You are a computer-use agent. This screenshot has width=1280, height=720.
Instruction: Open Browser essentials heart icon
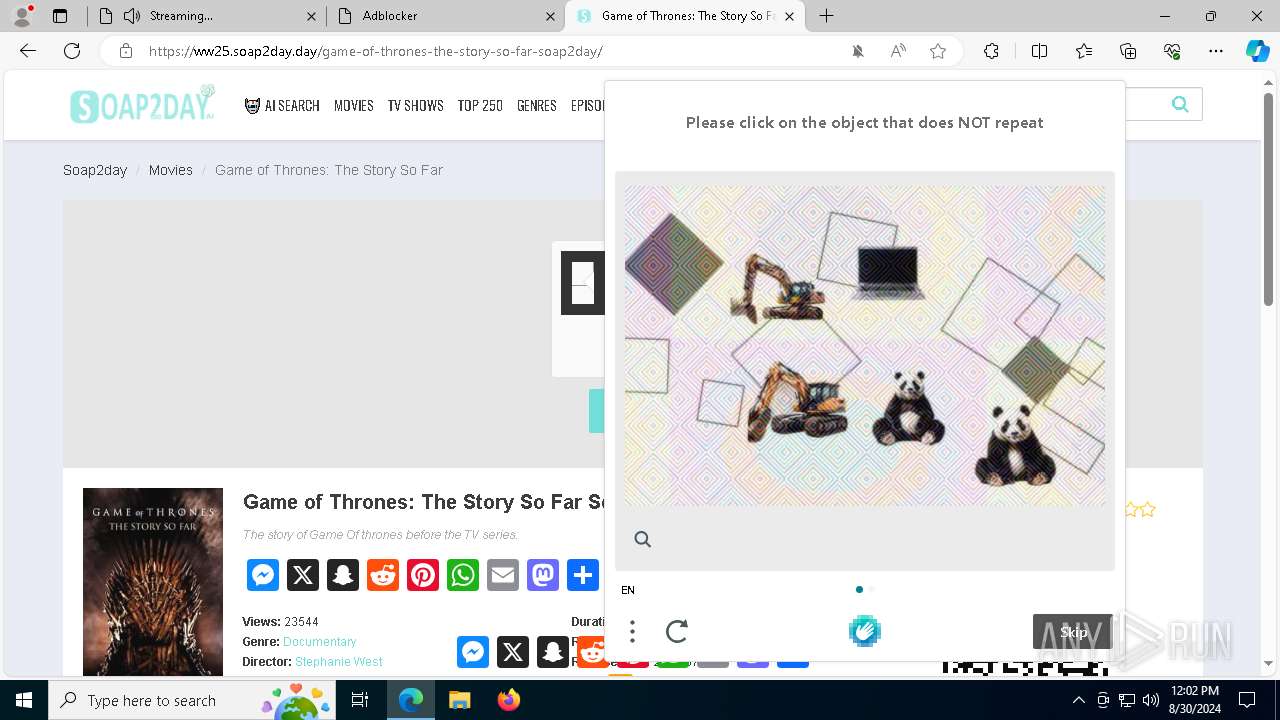pyautogui.click(x=1172, y=51)
